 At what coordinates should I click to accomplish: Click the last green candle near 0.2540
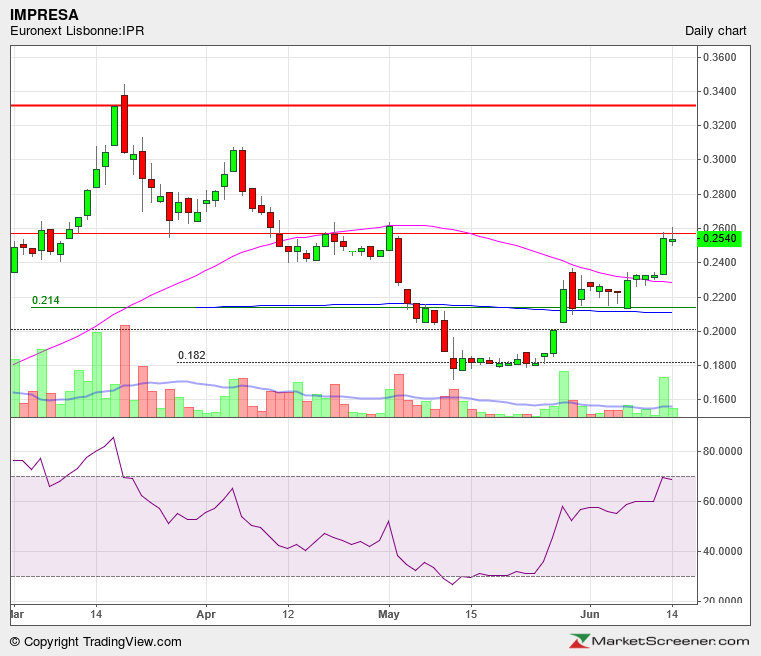point(672,240)
